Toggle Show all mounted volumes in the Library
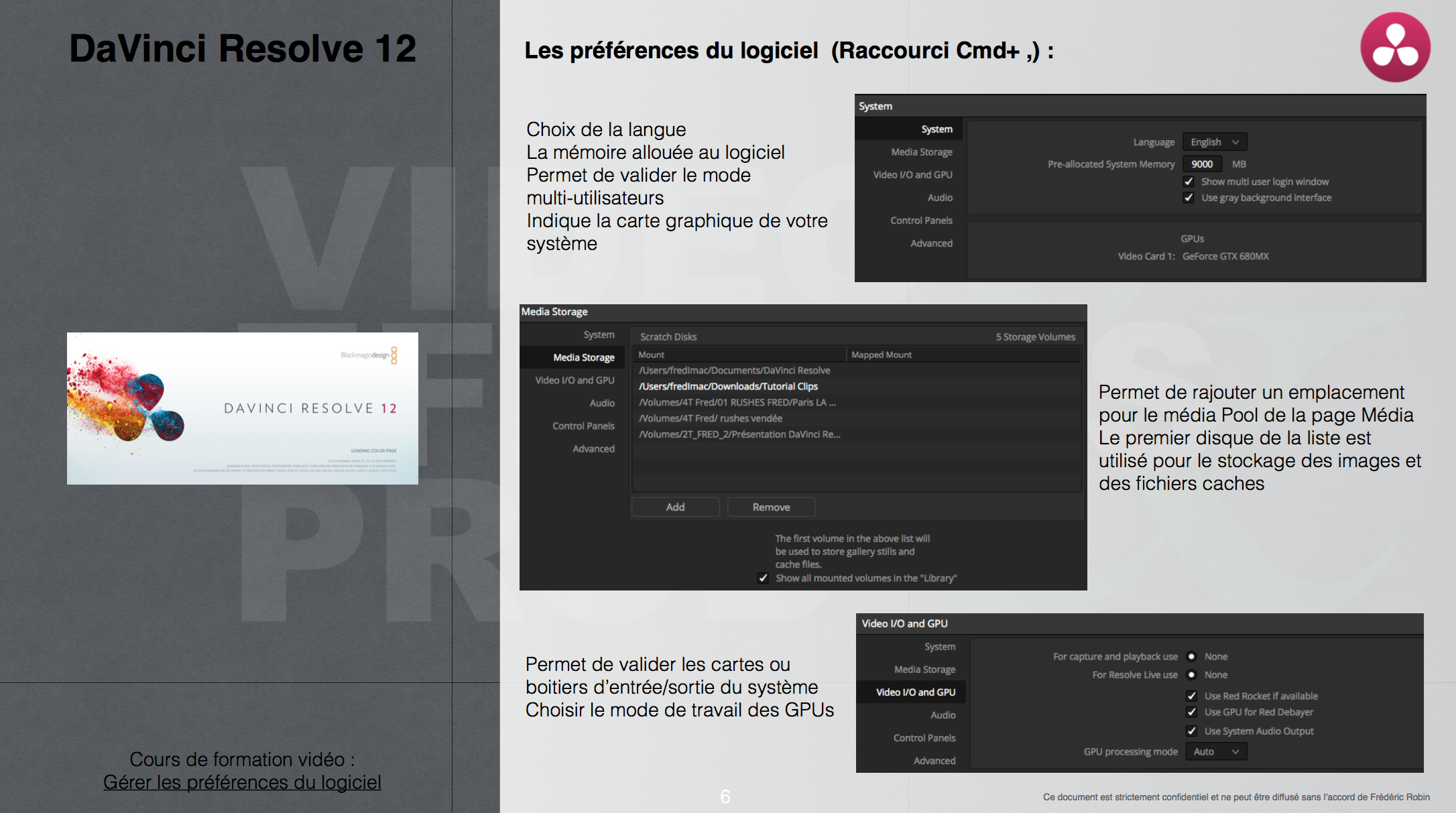1456x813 pixels. click(x=763, y=578)
